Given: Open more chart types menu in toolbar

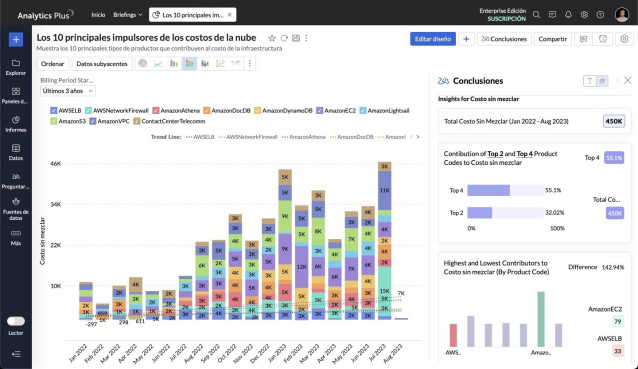Looking at the screenshot, I should point(250,63).
